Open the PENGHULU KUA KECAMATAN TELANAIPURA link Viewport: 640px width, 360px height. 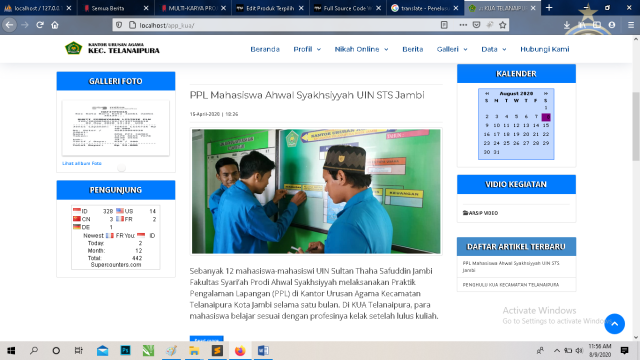(x=511, y=284)
